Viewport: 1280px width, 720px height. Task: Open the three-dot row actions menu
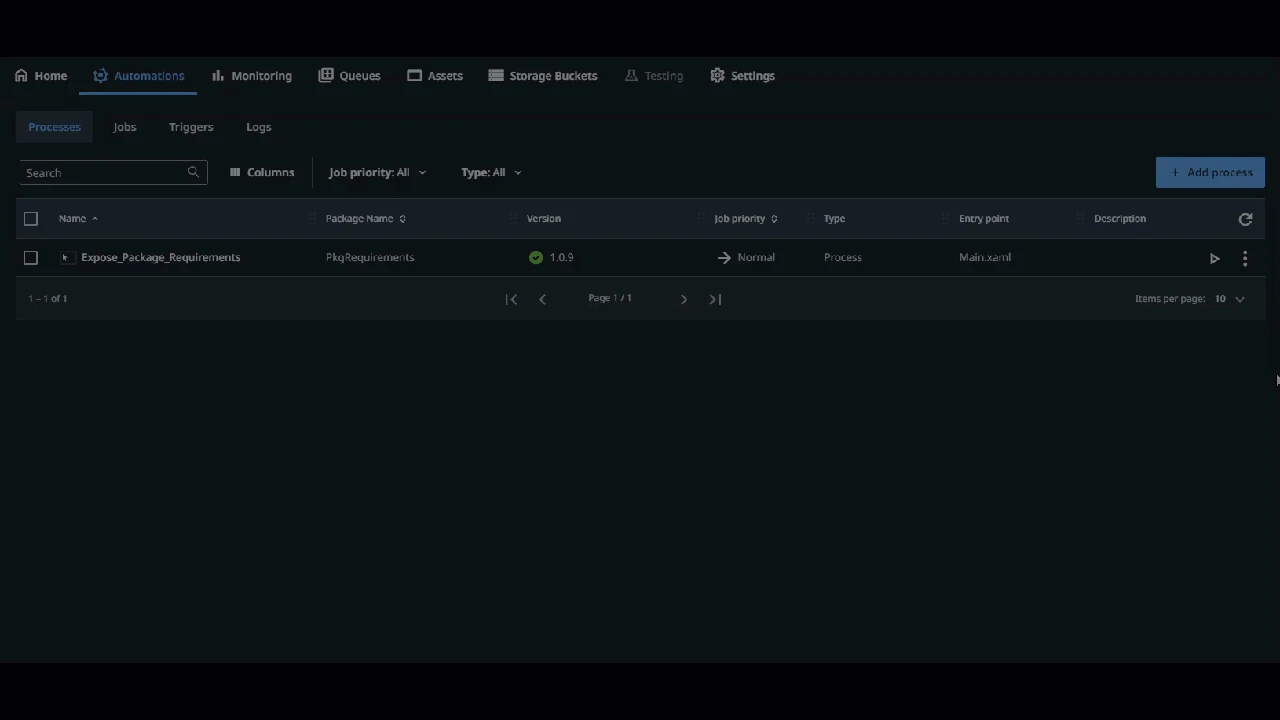1245,258
